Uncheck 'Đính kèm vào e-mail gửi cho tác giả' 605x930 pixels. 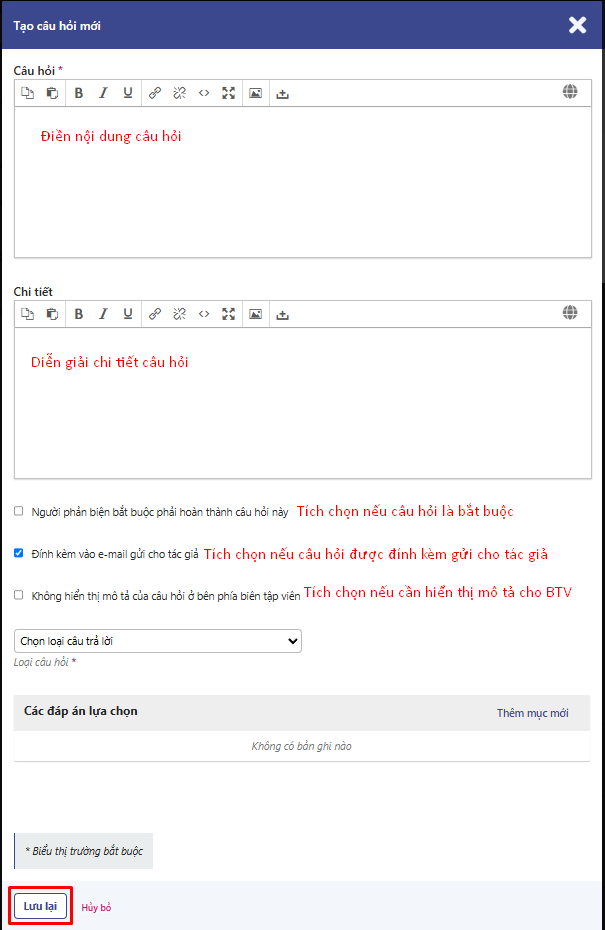coord(19,553)
